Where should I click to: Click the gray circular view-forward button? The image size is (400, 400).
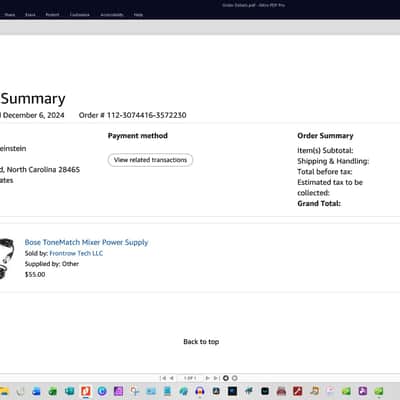coord(235,378)
